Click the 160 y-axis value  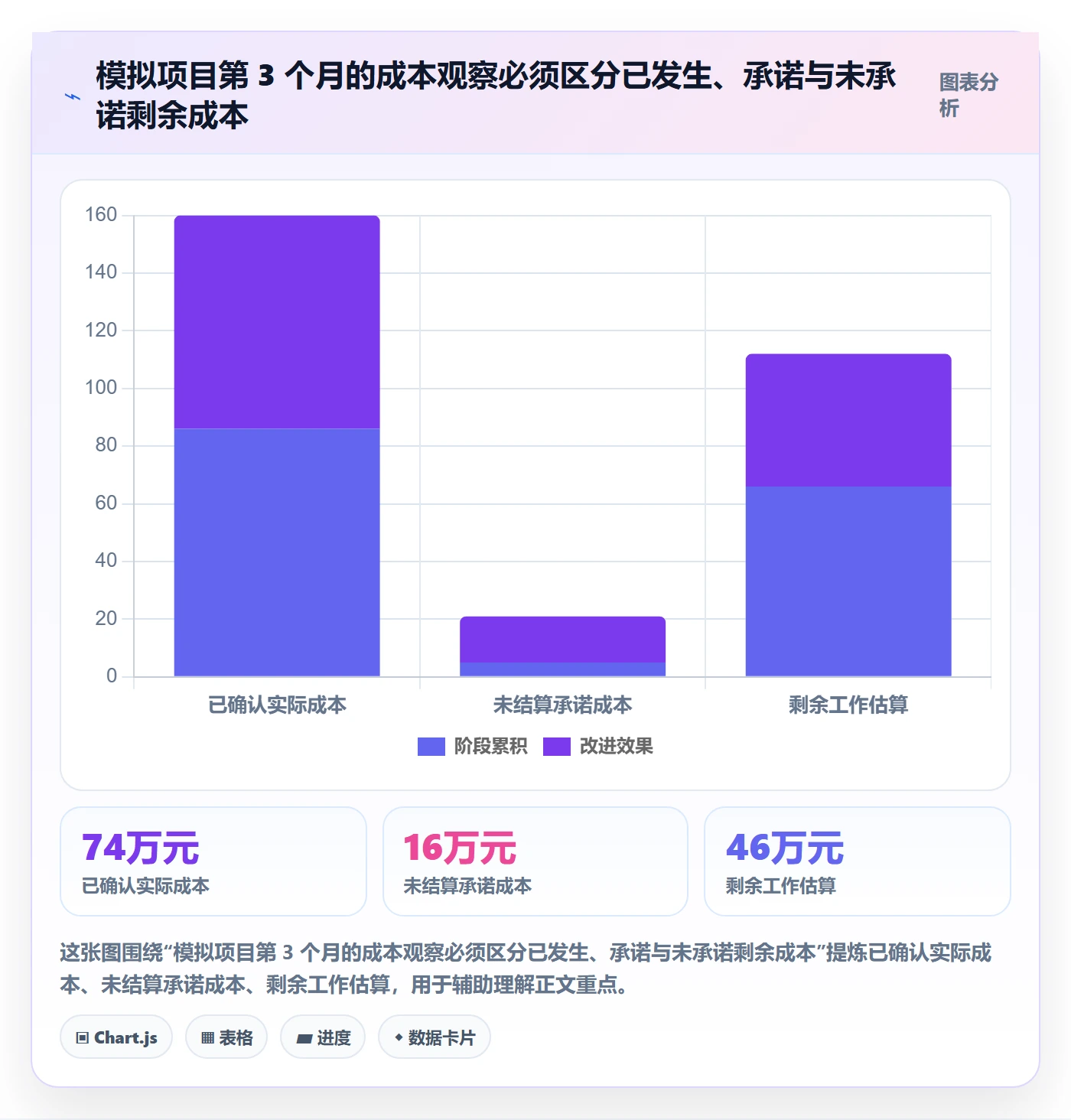(101, 215)
